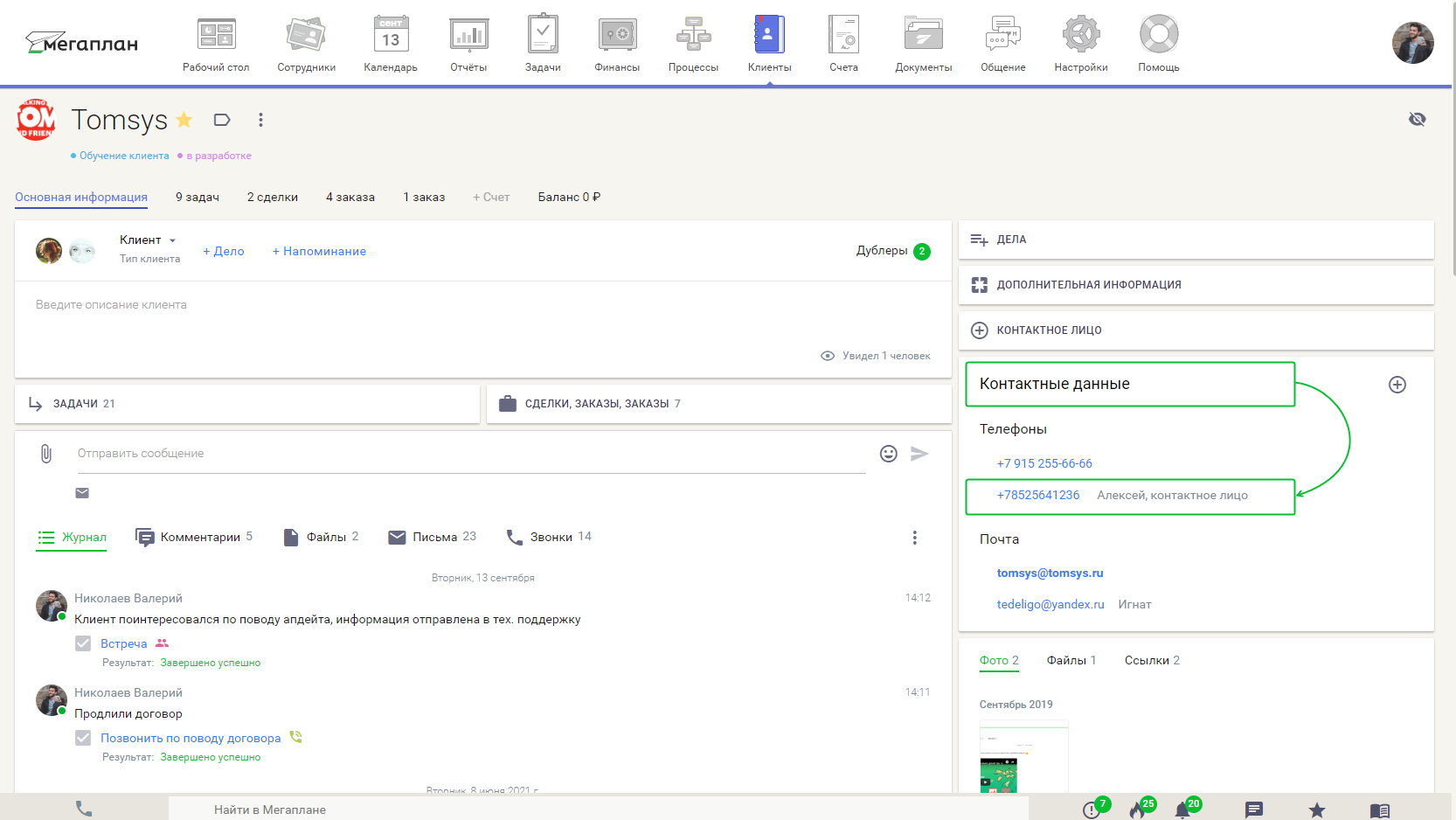
Task: Open the Клиенты section icon
Action: point(769,35)
